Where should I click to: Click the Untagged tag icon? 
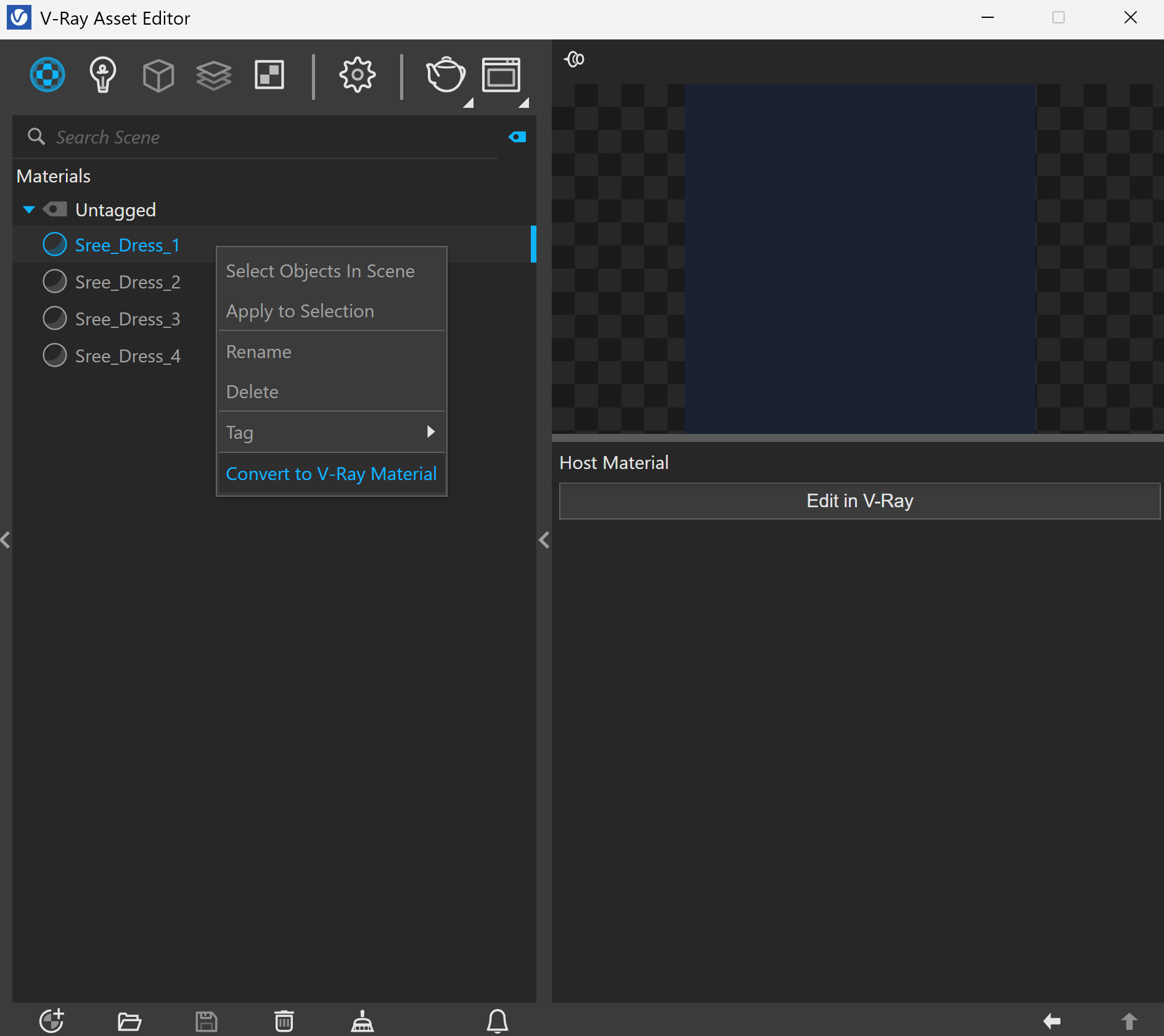click(55, 210)
